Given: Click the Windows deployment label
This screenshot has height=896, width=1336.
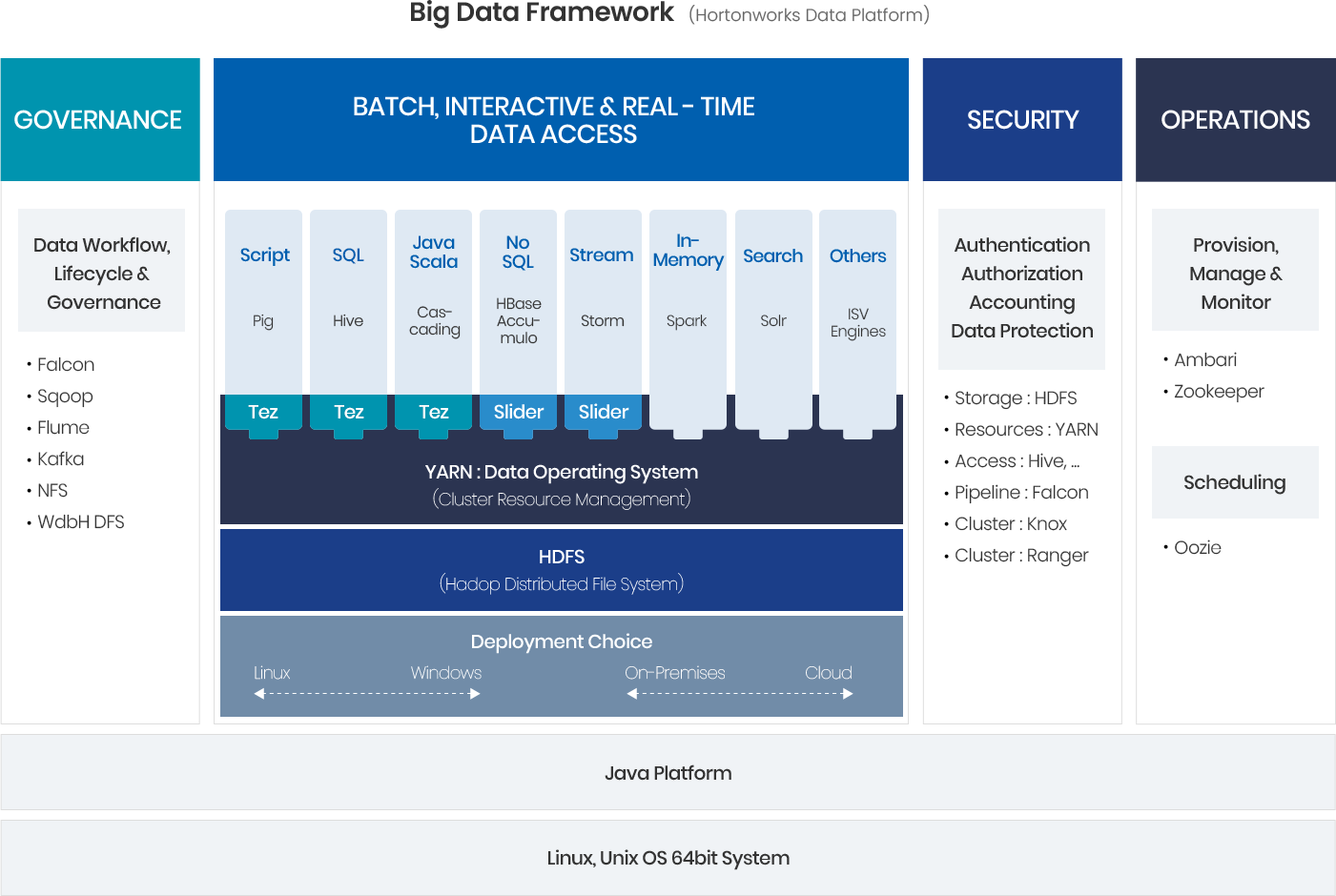Looking at the screenshot, I should tap(446, 673).
